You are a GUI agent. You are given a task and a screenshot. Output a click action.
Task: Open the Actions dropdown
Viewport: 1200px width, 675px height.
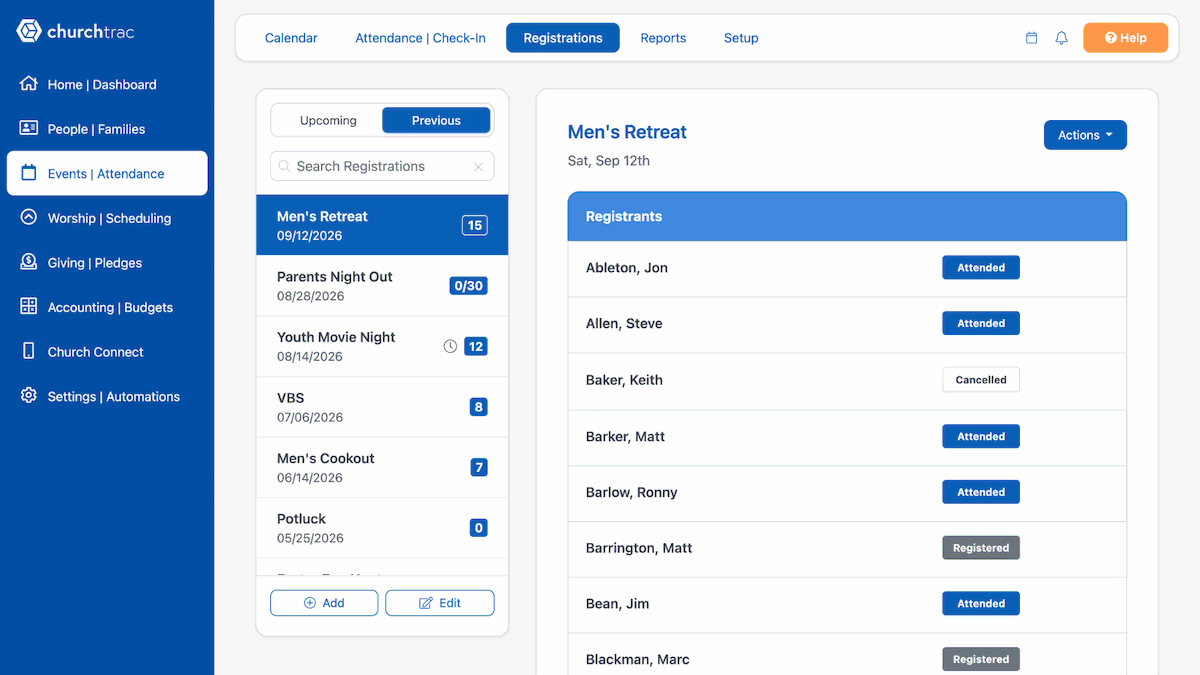[x=1085, y=135]
